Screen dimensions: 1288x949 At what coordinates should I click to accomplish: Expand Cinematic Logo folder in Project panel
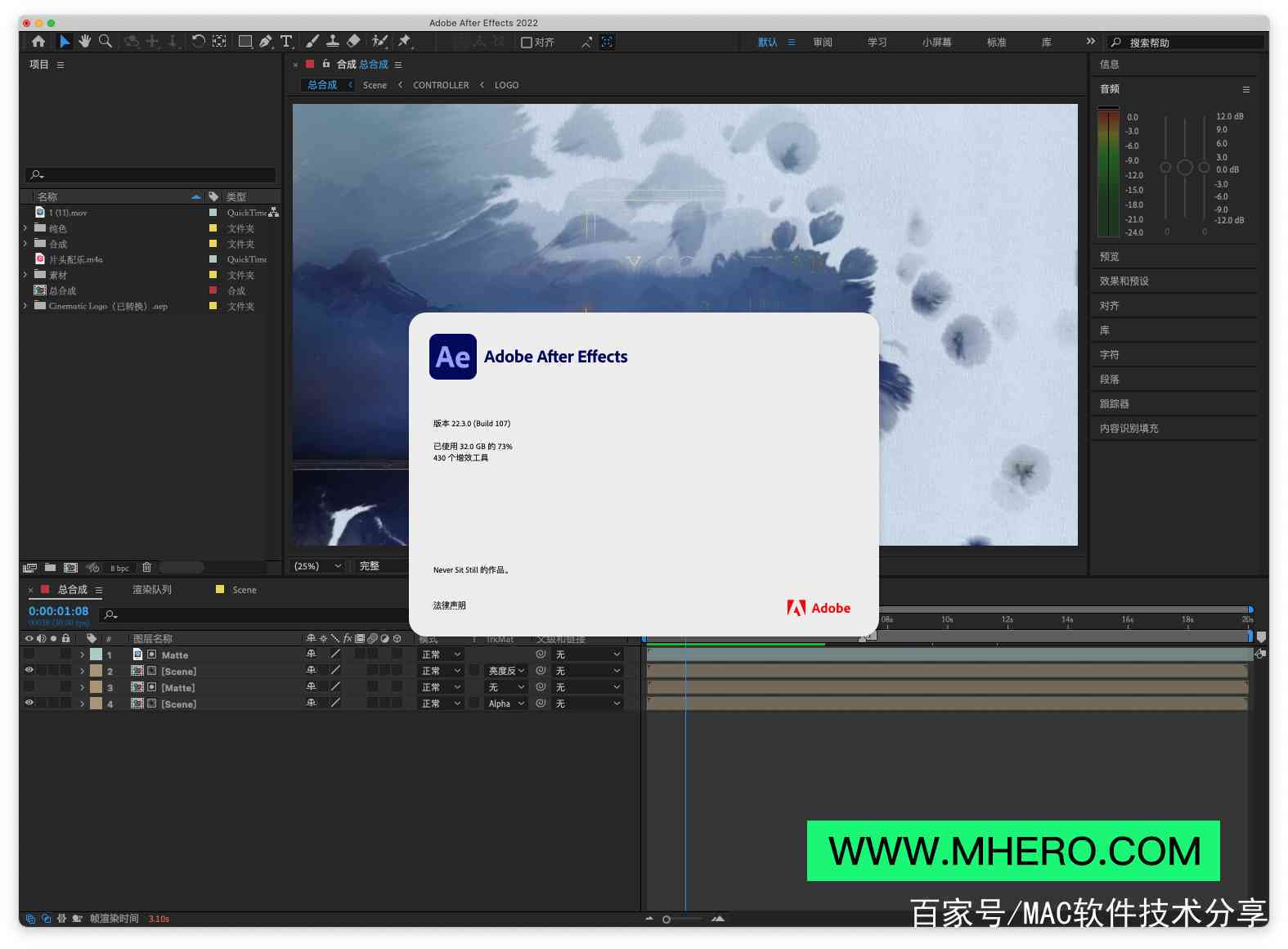25,306
